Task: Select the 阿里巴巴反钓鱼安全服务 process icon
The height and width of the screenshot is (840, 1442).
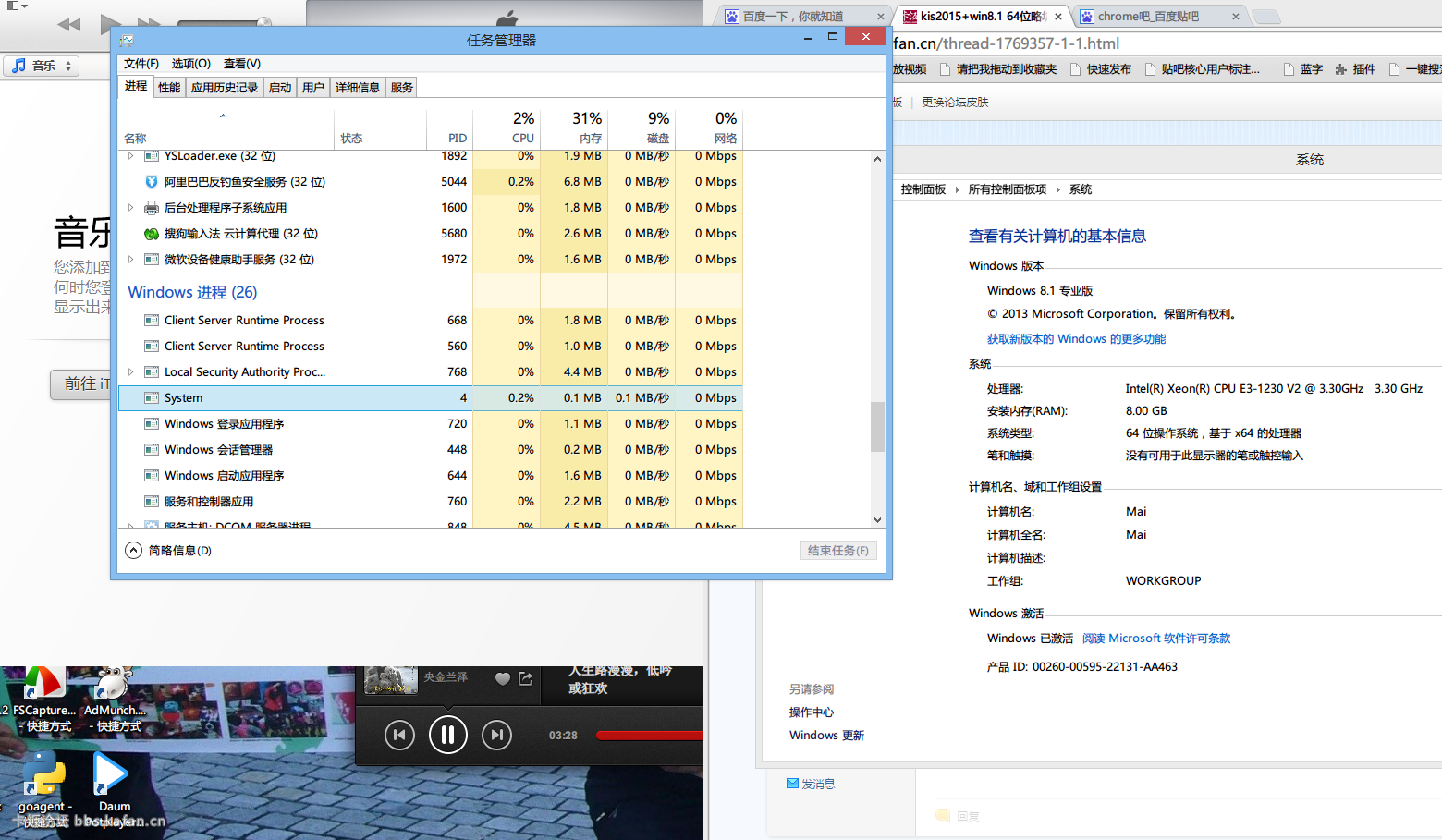Action: [x=152, y=182]
